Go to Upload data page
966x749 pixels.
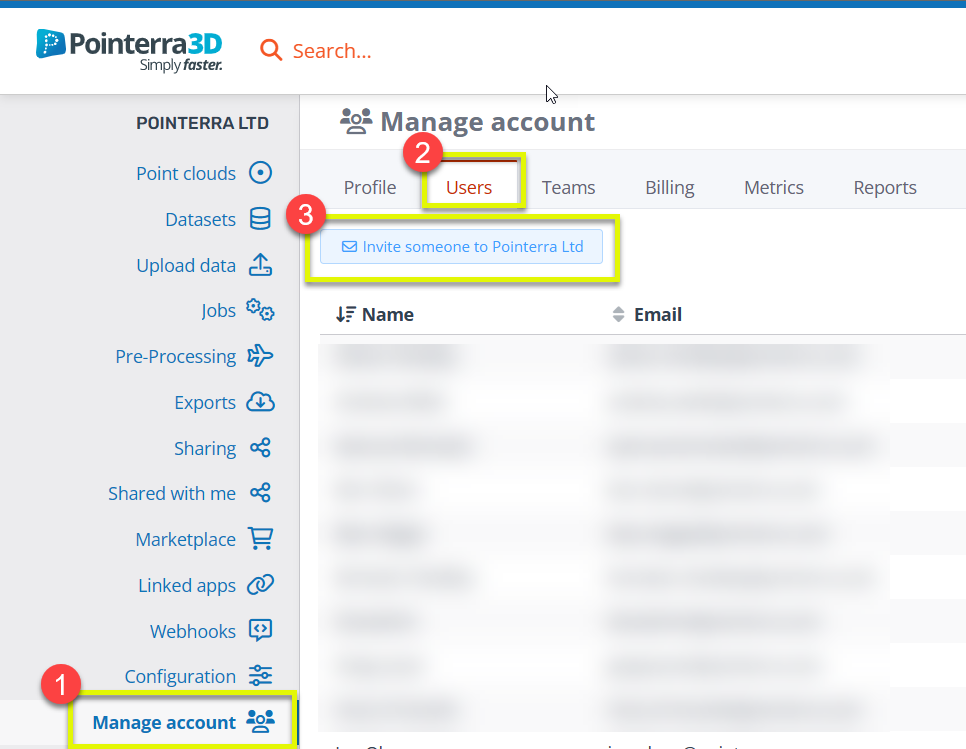[x=186, y=265]
